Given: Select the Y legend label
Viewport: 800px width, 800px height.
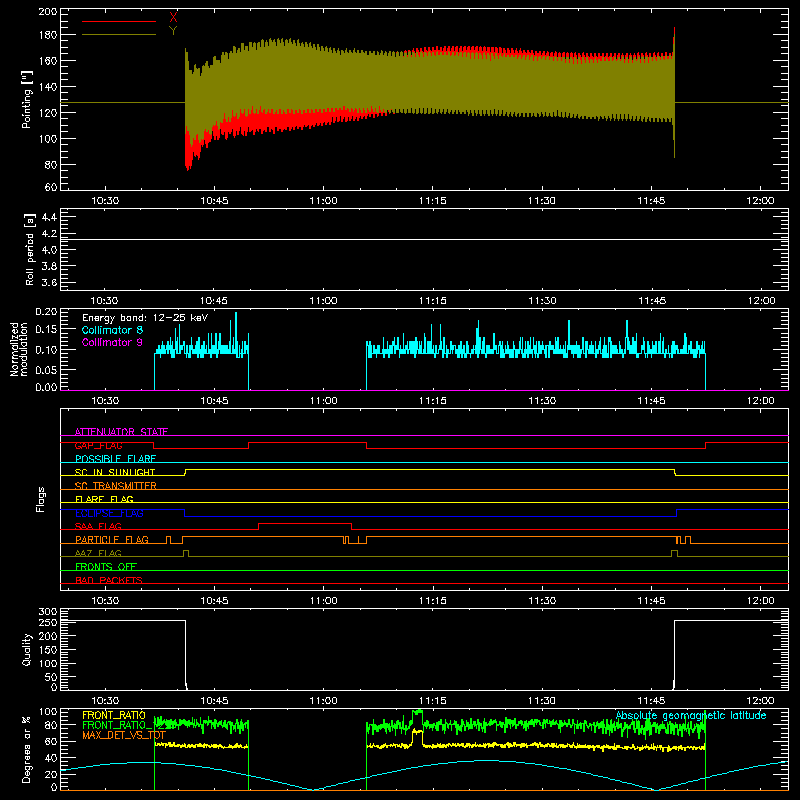Looking at the screenshot, I should 173,31.
